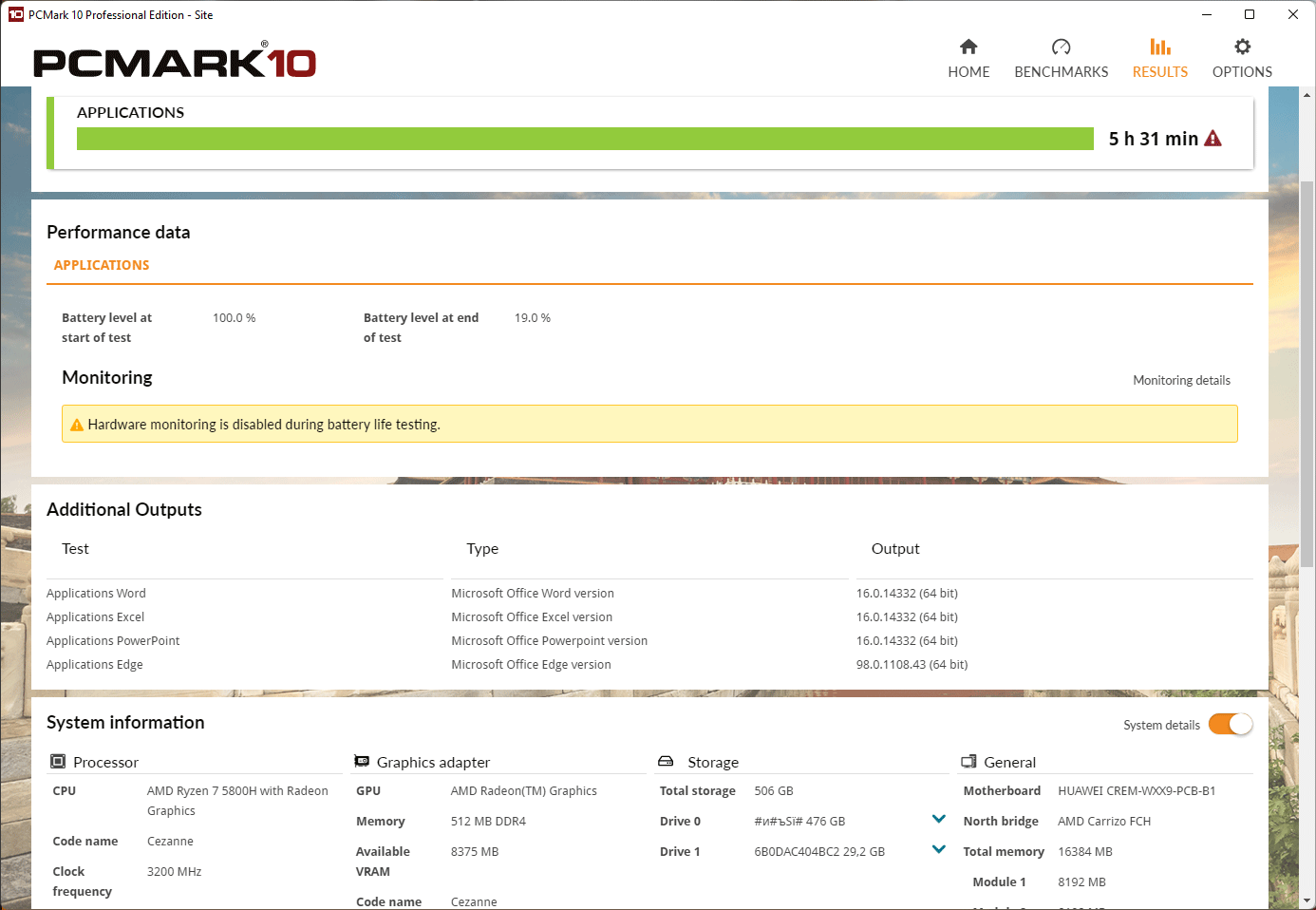Click the red warning icon beside 5 h 31 min
The image size is (1316, 910).
point(1213,139)
